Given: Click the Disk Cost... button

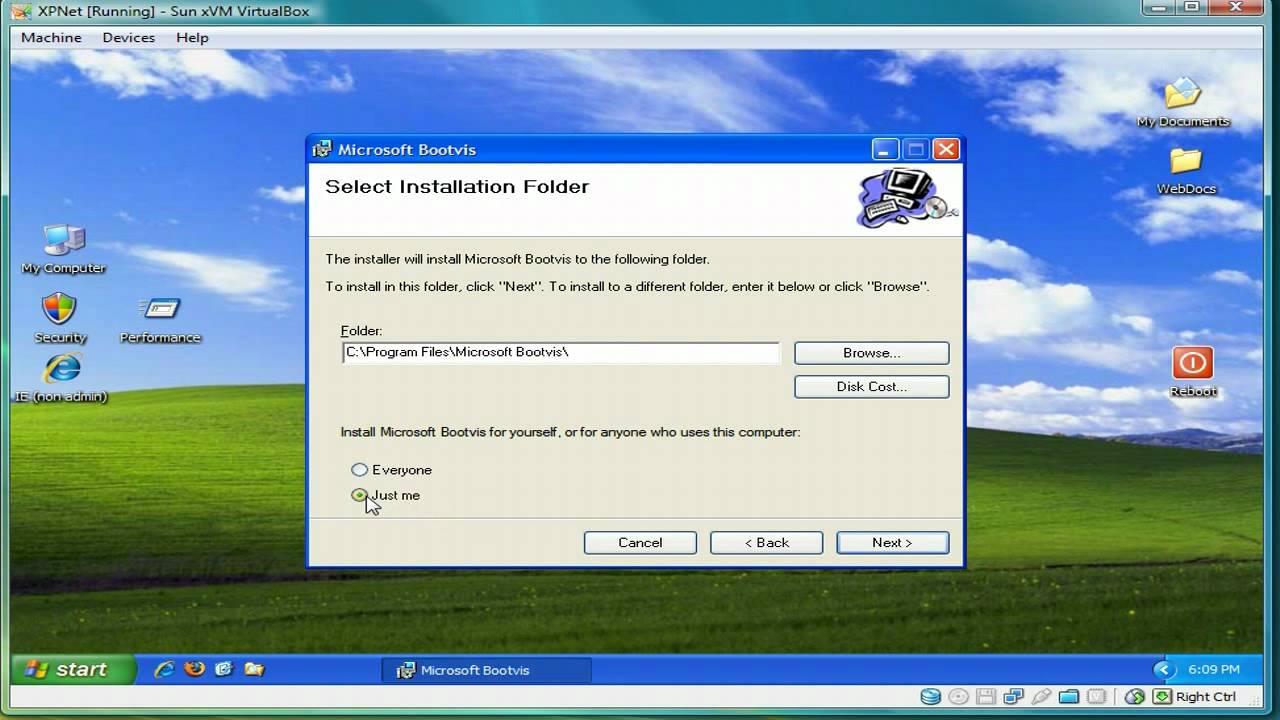Looking at the screenshot, I should 871,386.
